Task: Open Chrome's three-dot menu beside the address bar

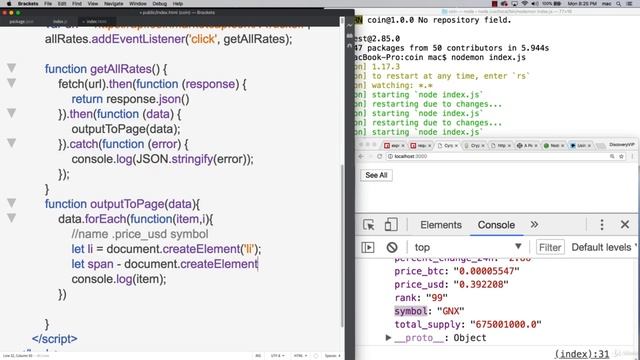Action: 633,156
